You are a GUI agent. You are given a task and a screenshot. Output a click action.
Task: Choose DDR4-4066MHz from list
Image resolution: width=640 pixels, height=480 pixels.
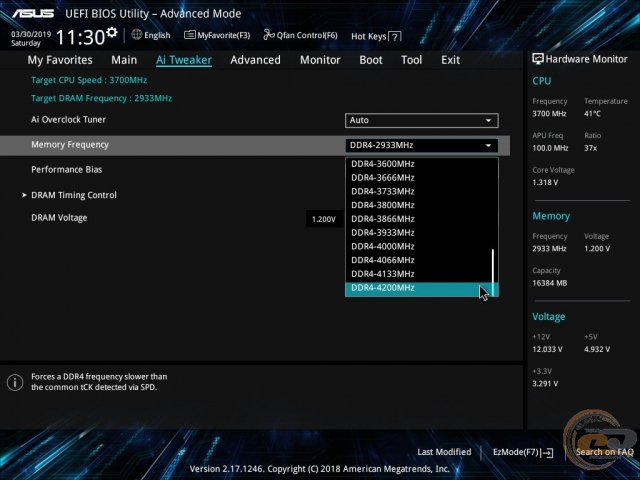point(422,260)
